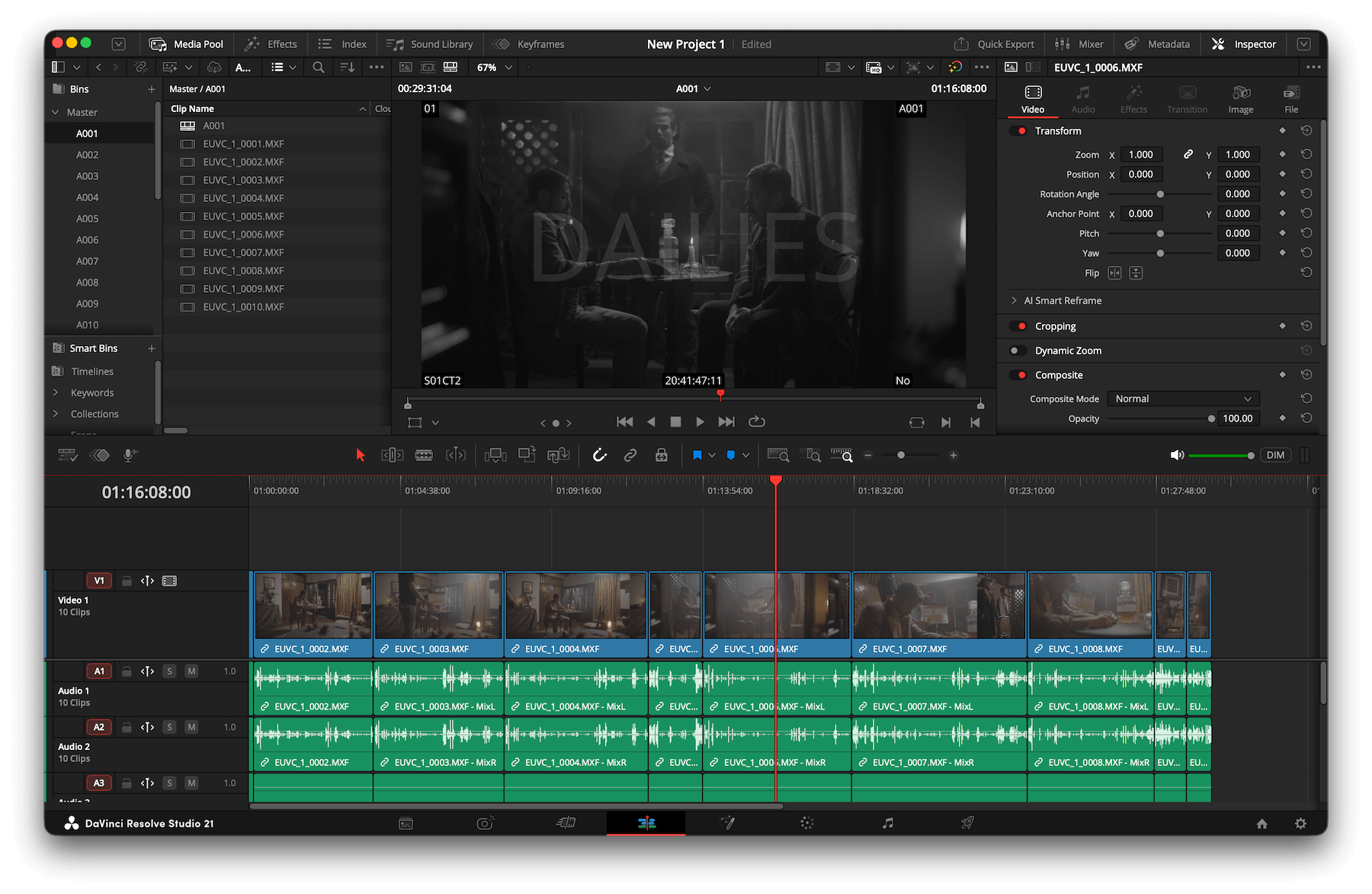Screen dimensions: 1372x894
Task: Click the speaker mute icon
Action: coord(1177,455)
